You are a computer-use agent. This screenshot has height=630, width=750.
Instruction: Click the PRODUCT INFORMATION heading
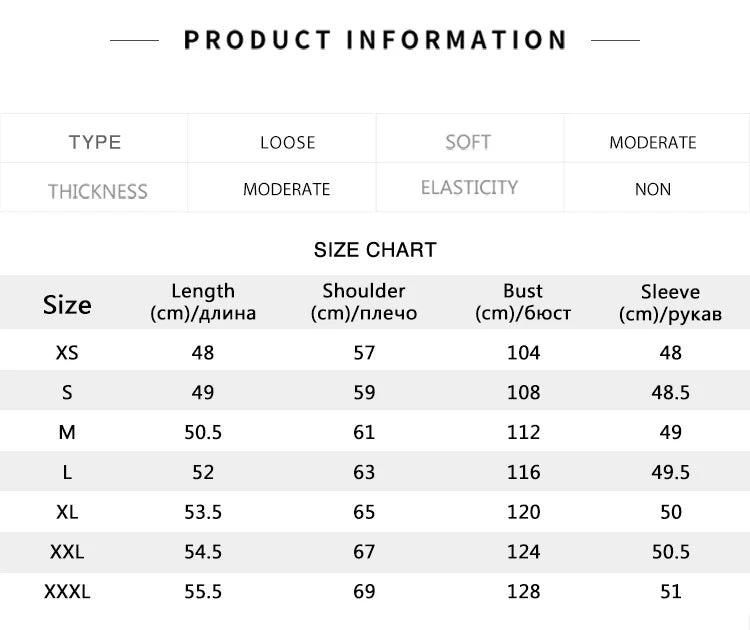[375, 40]
